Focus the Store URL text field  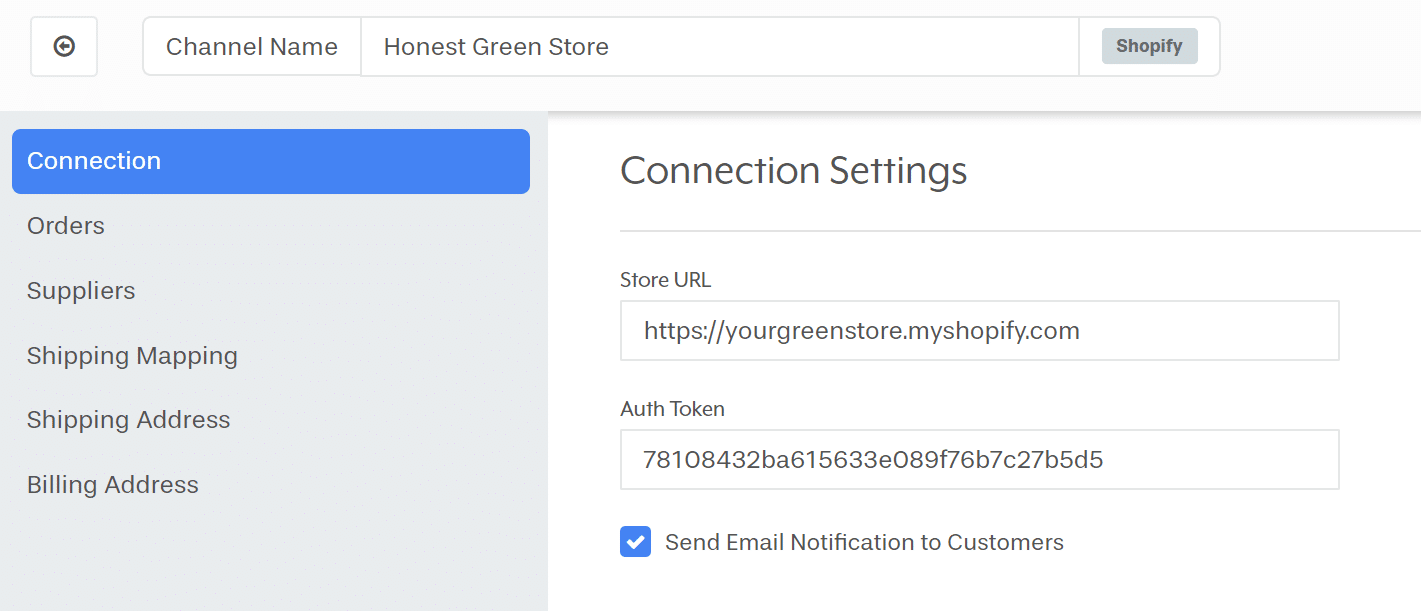tap(978, 331)
